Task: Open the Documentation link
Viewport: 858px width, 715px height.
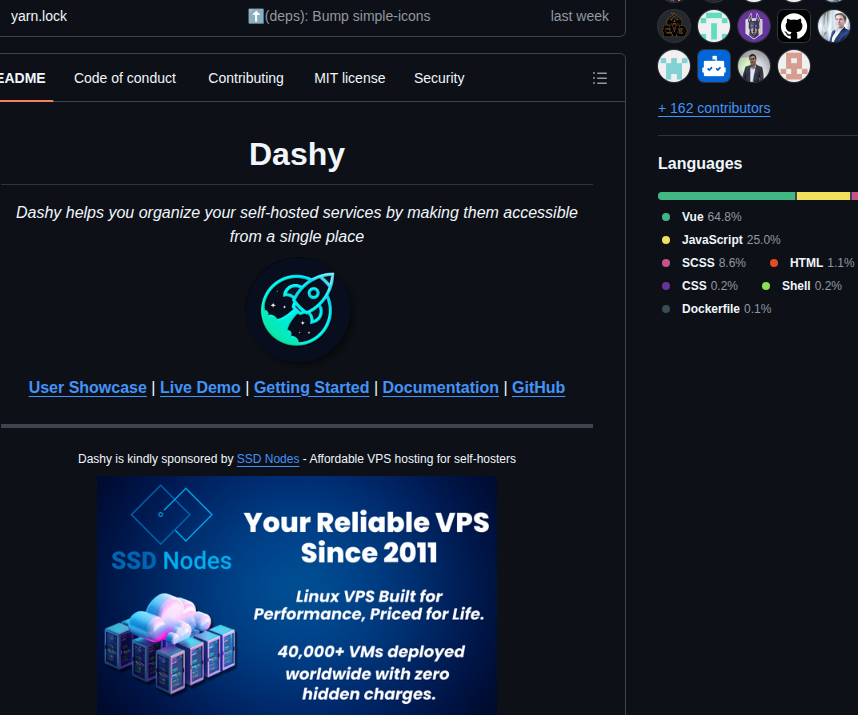Action: pyautogui.click(x=440, y=387)
